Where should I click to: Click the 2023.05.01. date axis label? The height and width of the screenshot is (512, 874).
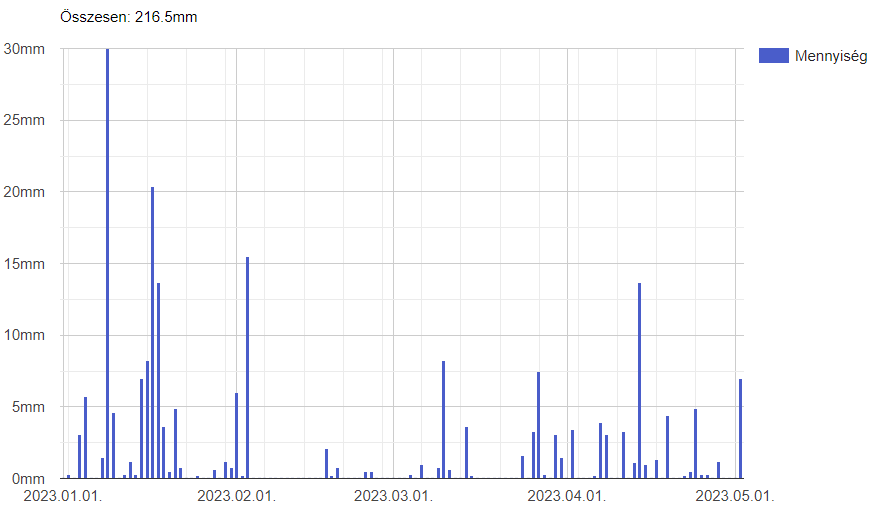(x=735, y=495)
